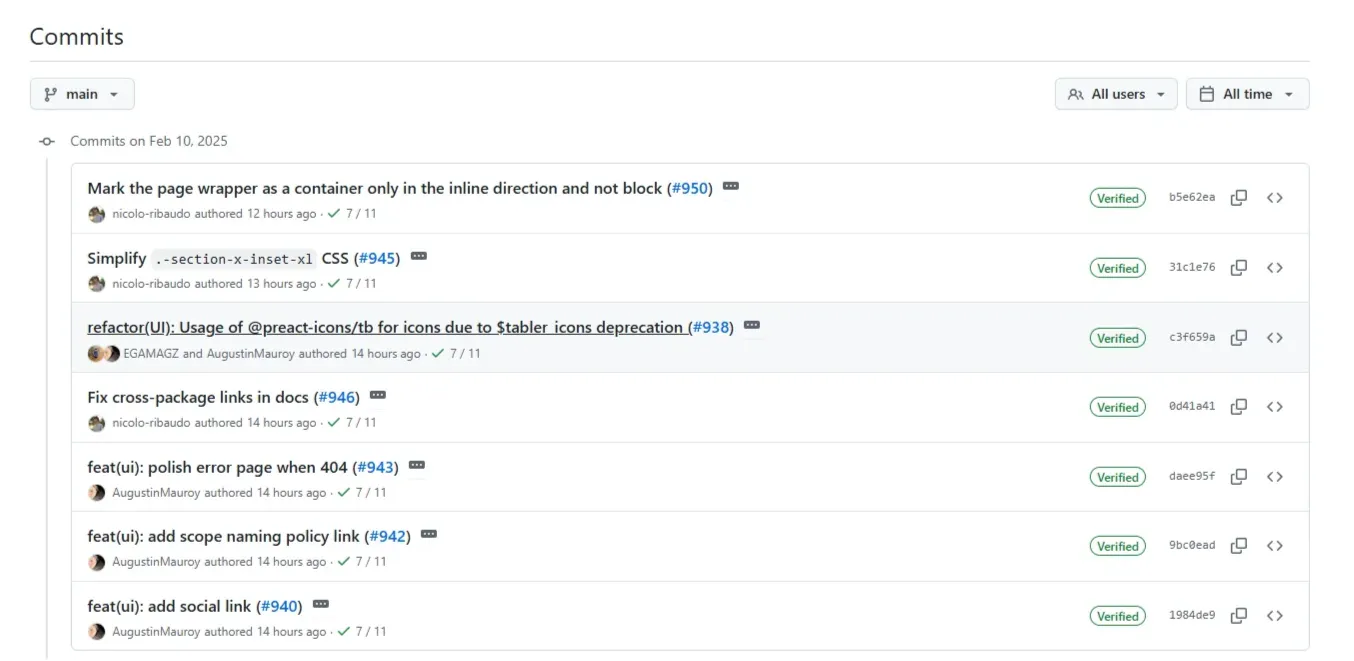The image size is (1354, 661).
Task: Open the All users filter dropdown
Action: (x=1116, y=94)
